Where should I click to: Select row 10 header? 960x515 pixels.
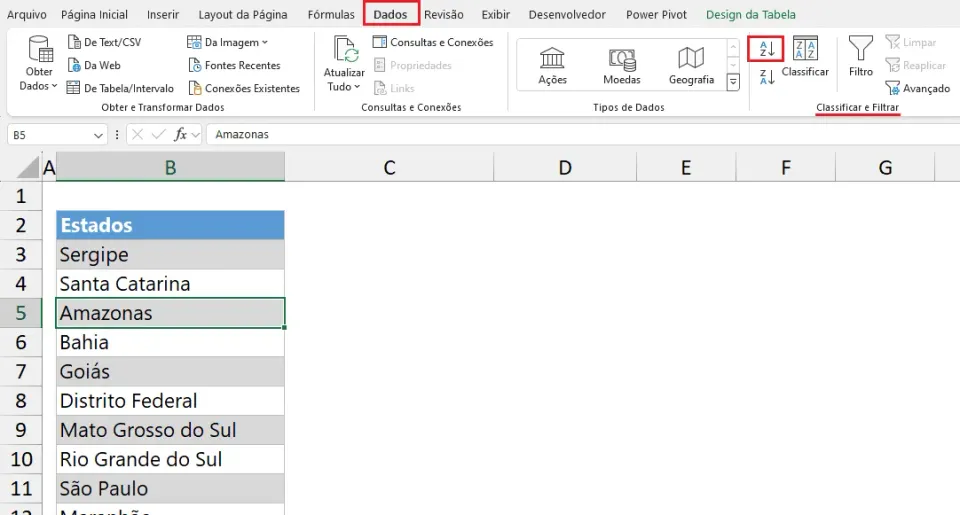coord(21,459)
